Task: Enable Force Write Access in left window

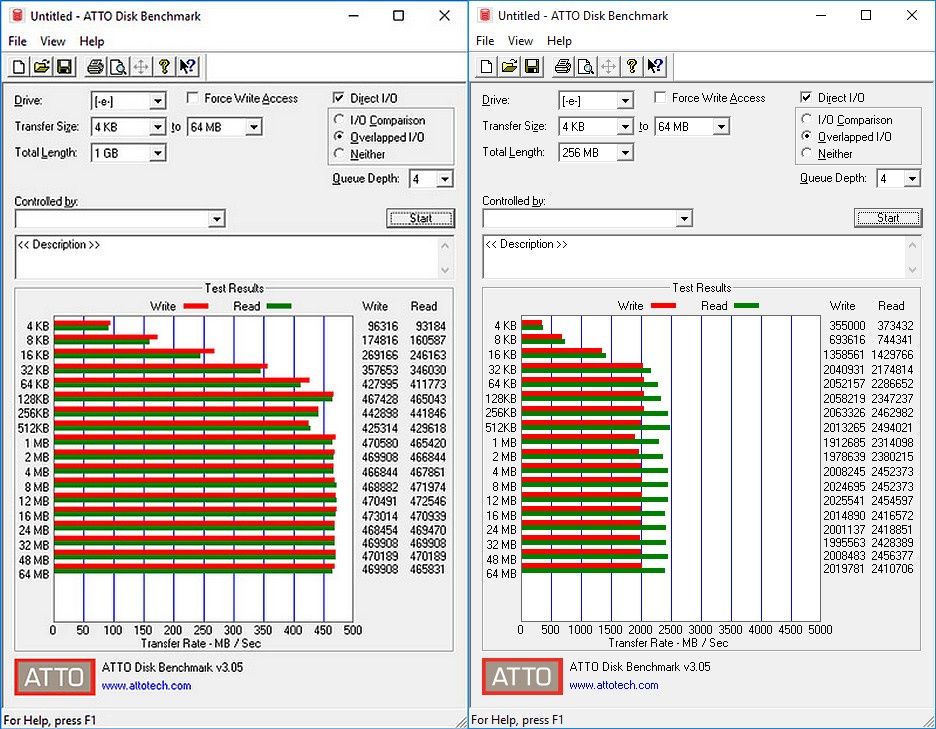Action: [x=192, y=97]
